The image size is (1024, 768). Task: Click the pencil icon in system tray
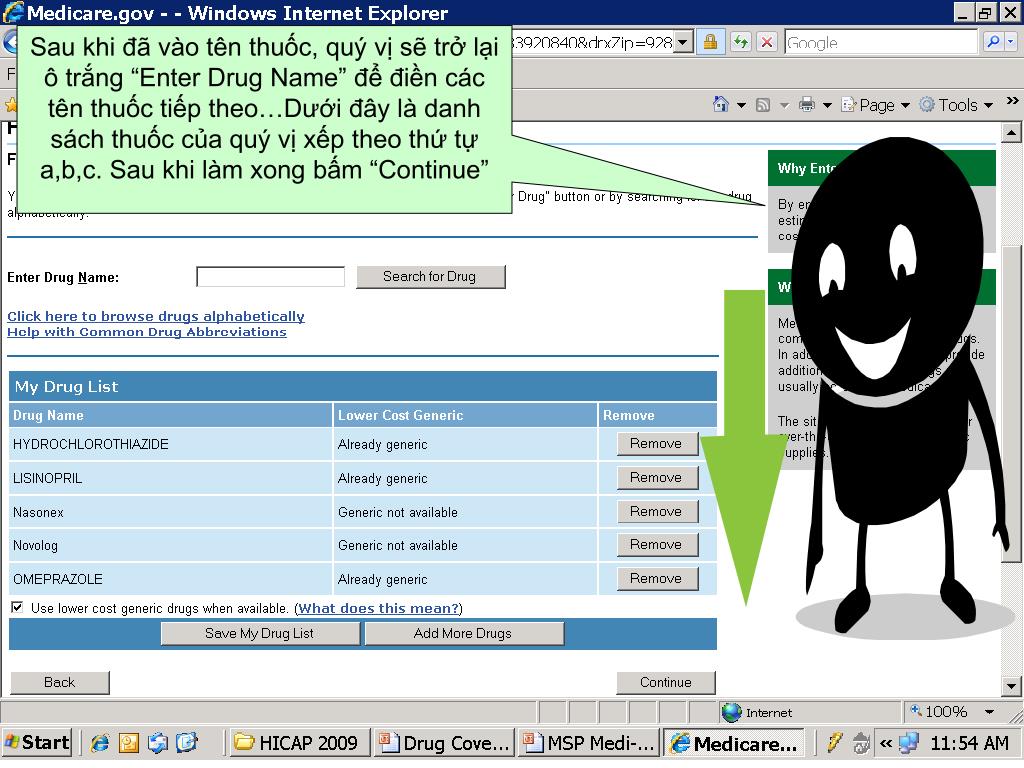835,742
